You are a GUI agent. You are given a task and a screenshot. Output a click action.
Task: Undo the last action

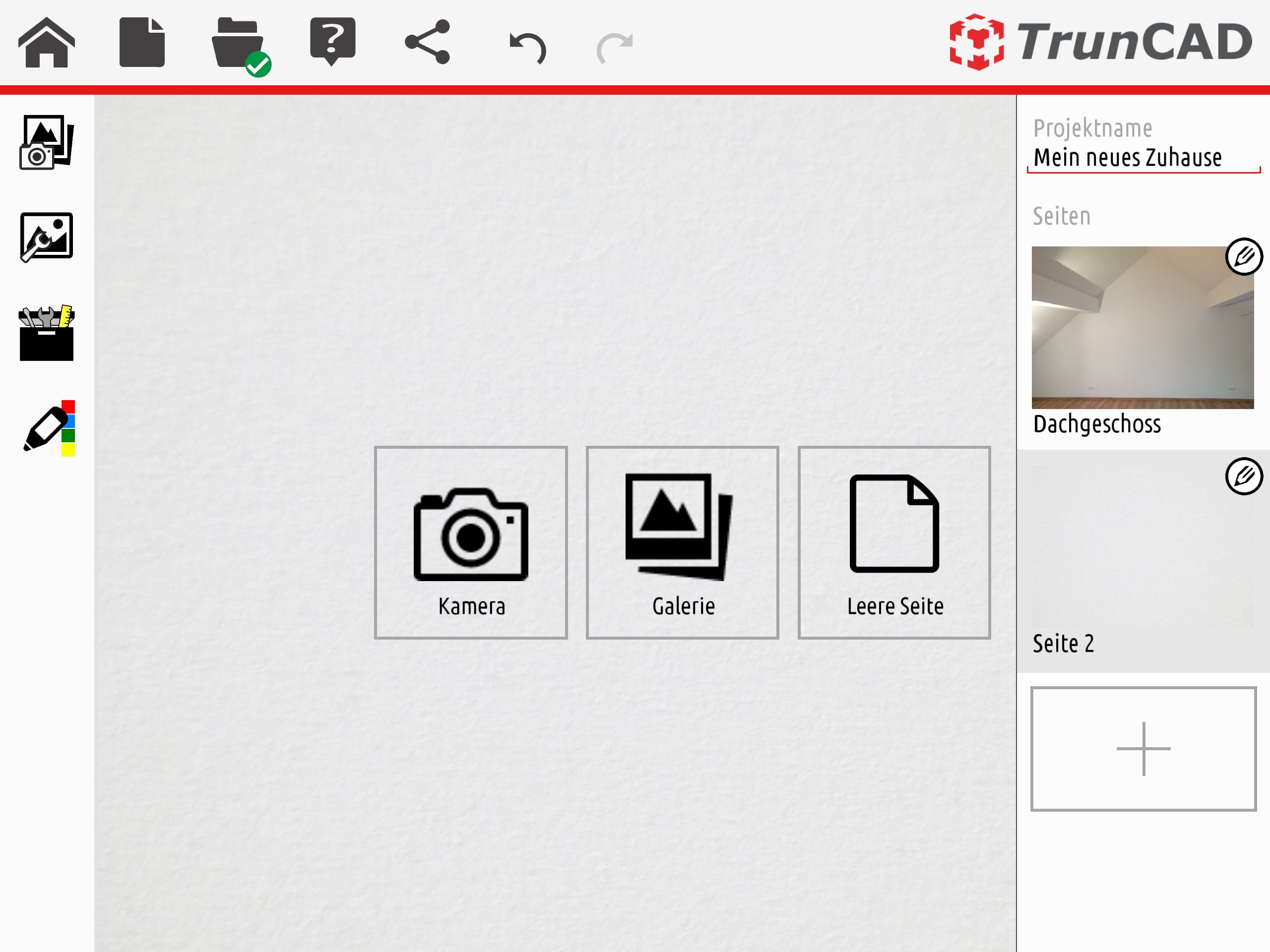[x=527, y=47]
